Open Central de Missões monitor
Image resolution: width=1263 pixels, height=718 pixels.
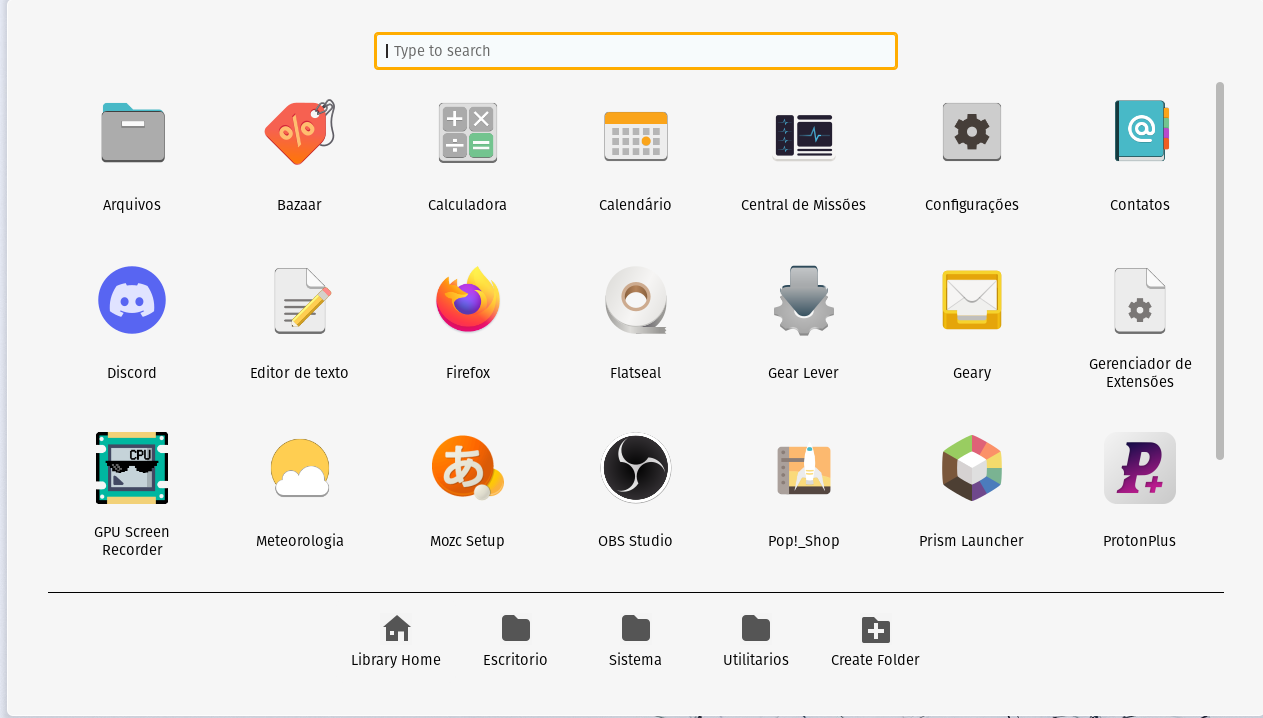pyautogui.click(x=803, y=133)
